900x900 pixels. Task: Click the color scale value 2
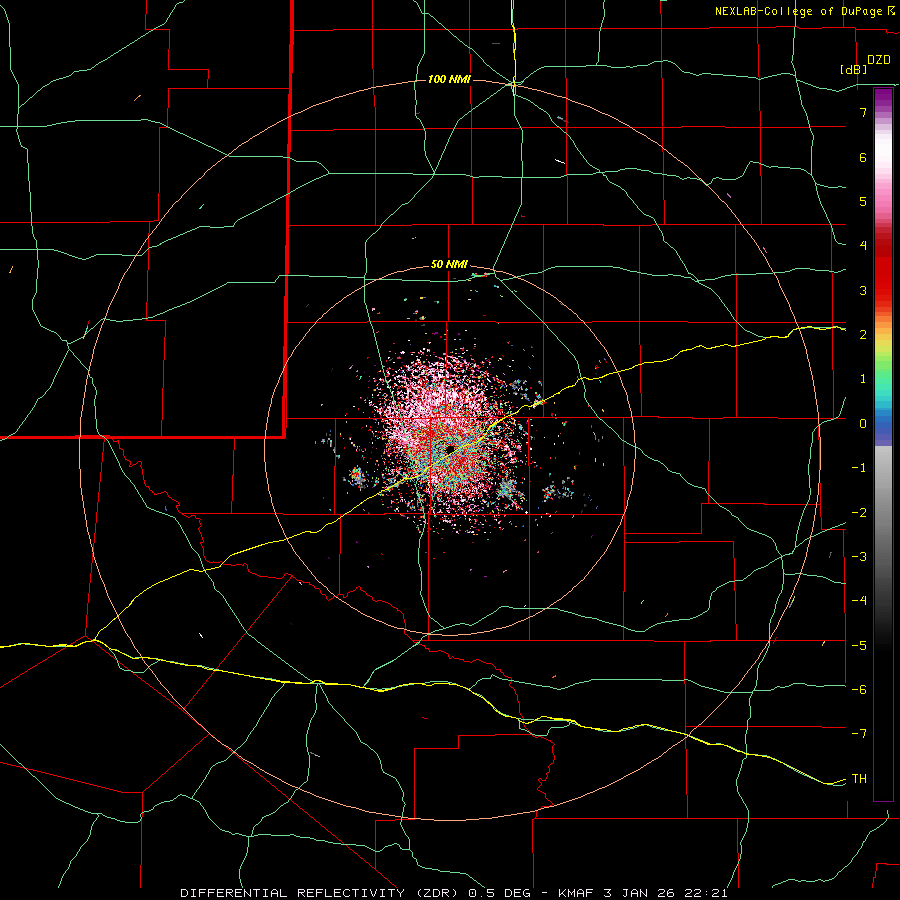click(x=863, y=335)
